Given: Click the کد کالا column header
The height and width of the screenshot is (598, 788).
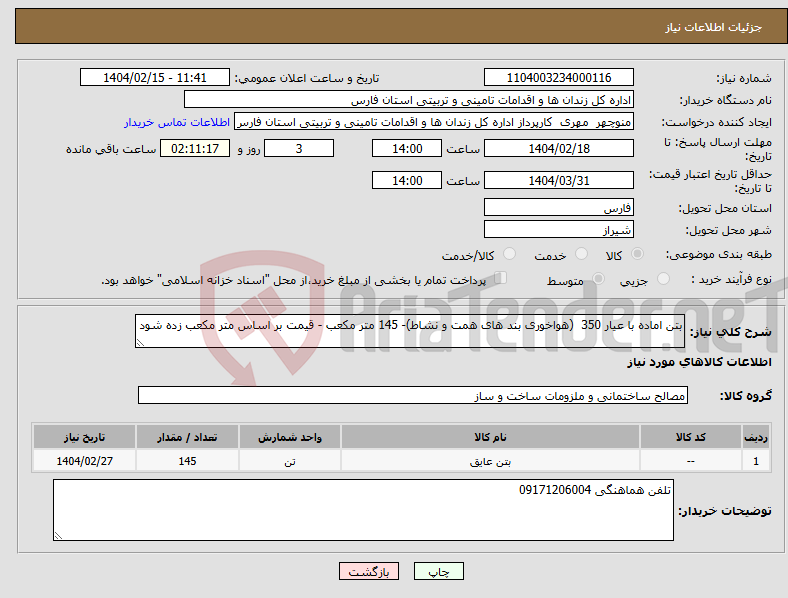Looking at the screenshot, I should [x=691, y=437].
